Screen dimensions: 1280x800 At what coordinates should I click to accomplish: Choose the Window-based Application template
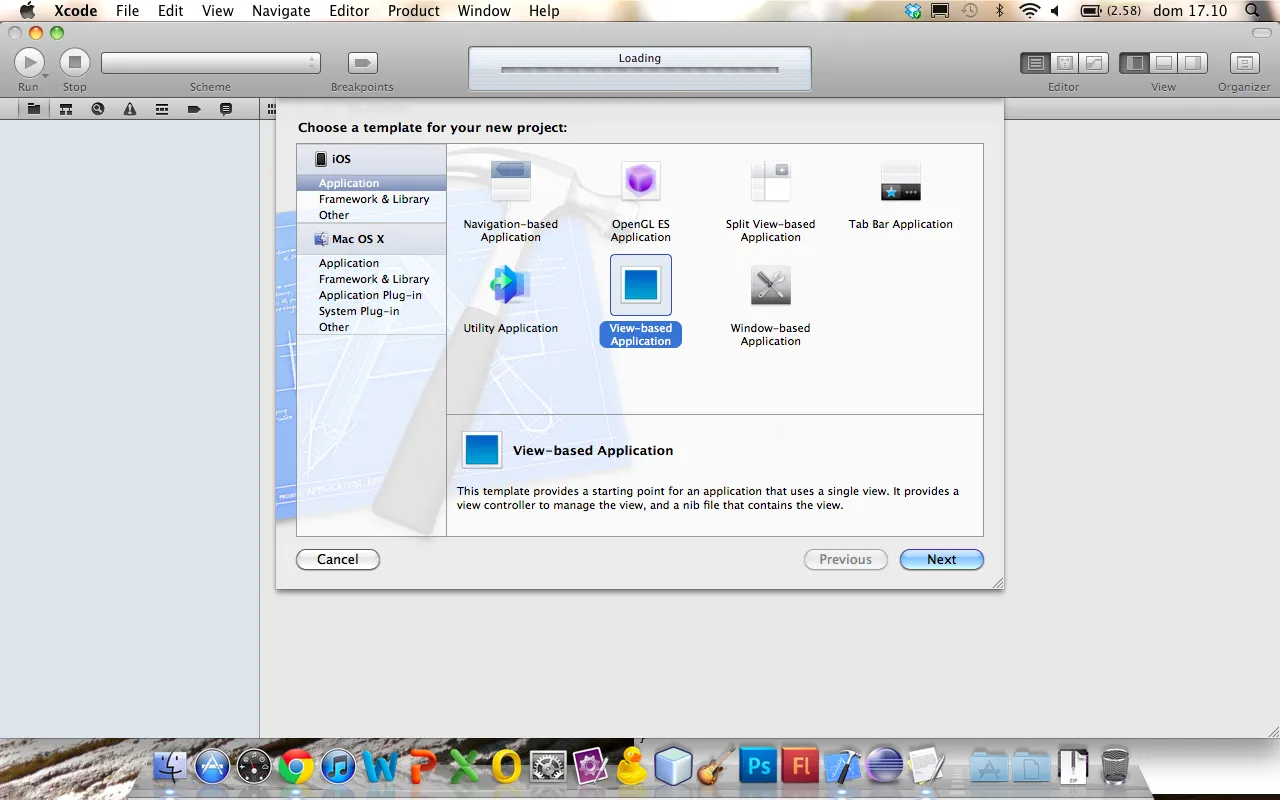tap(770, 290)
